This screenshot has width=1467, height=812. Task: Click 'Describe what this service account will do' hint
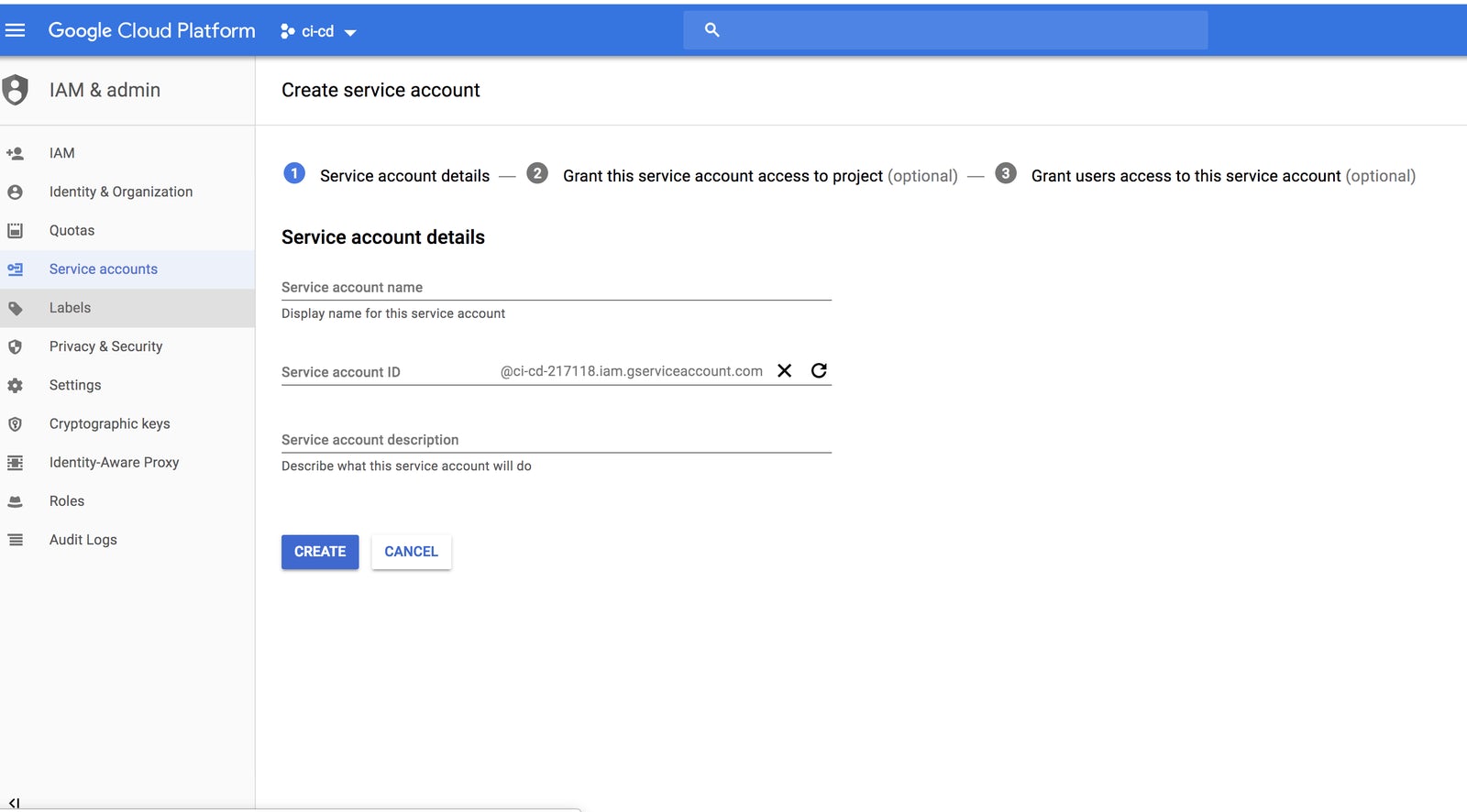(x=406, y=466)
